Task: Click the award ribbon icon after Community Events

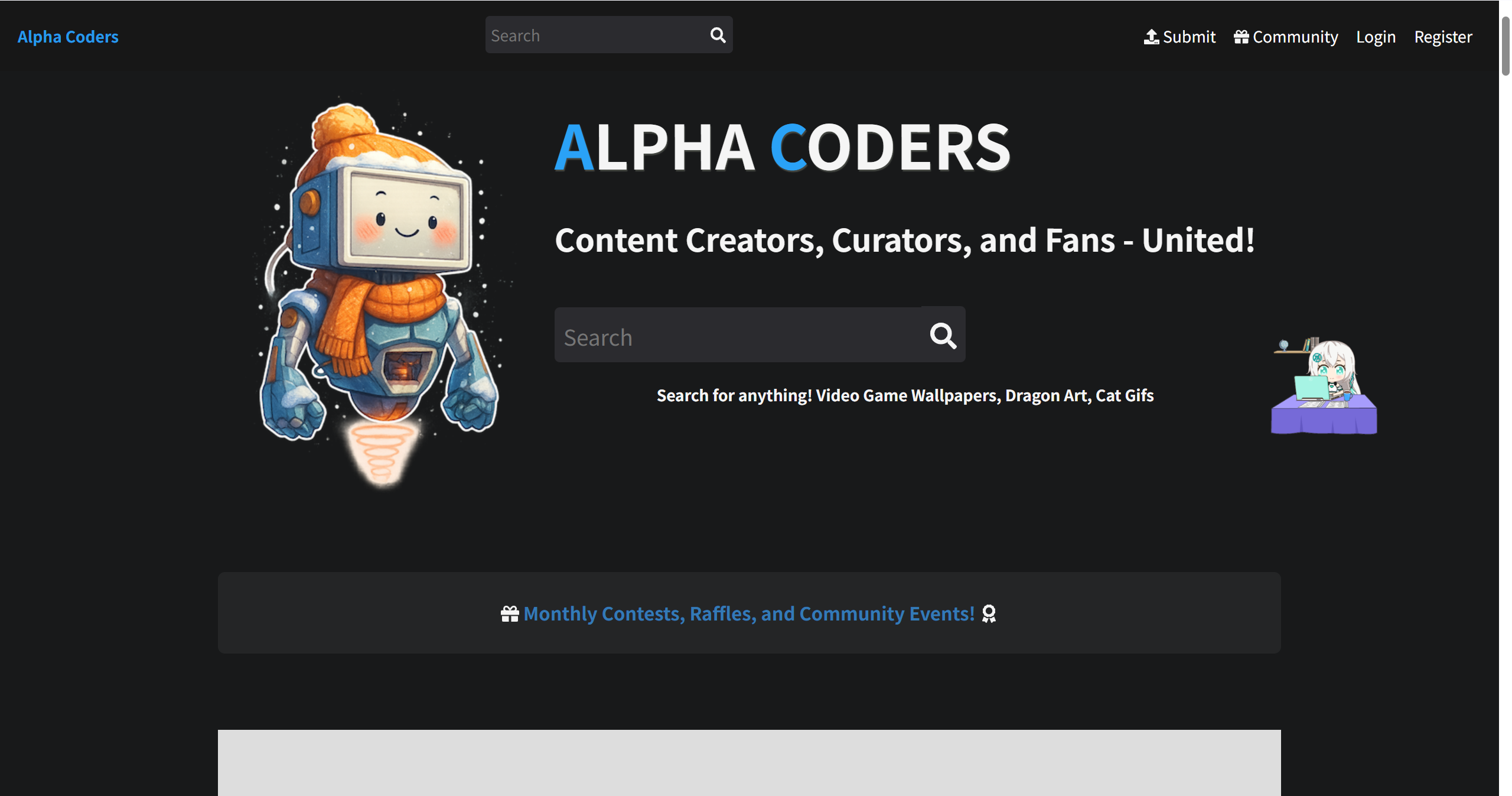Action: [x=989, y=614]
